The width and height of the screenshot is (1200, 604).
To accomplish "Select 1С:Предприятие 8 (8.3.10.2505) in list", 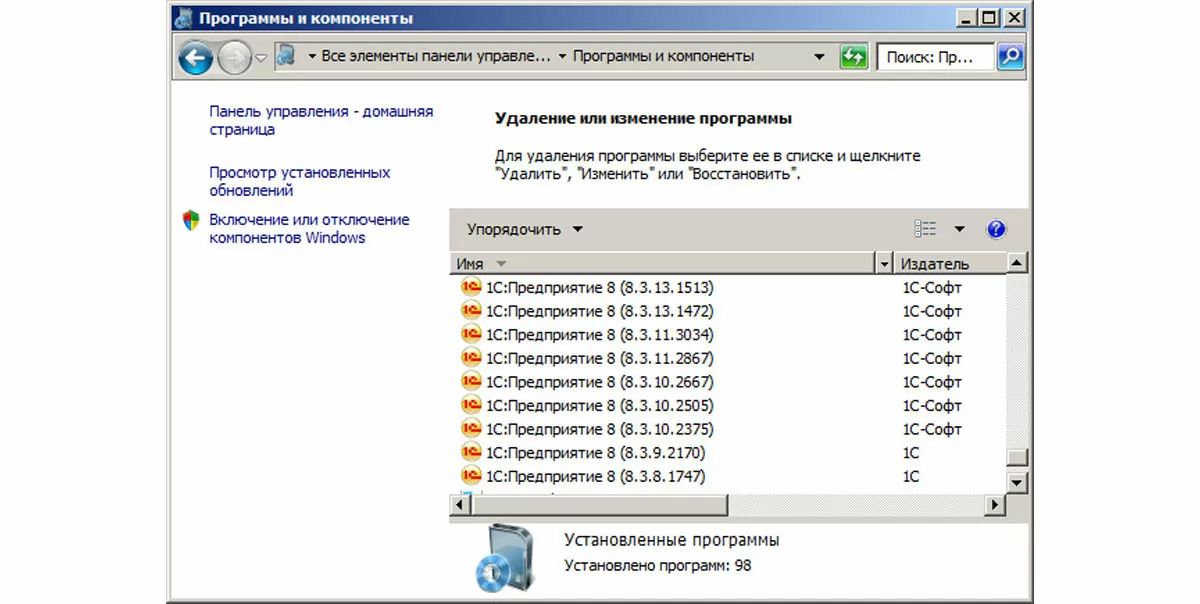I will [599, 405].
